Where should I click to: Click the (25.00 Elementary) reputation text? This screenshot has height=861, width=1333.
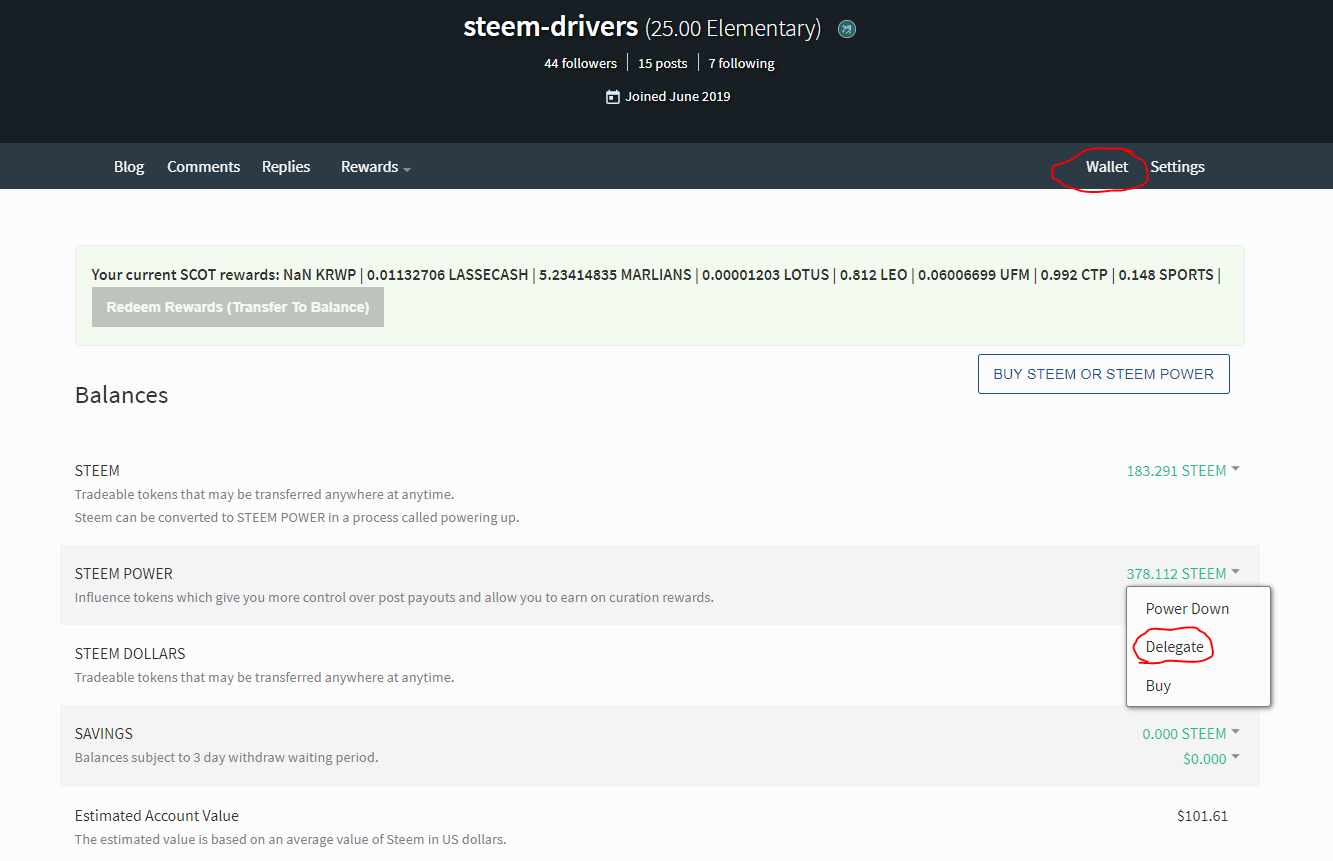click(733, 29)
